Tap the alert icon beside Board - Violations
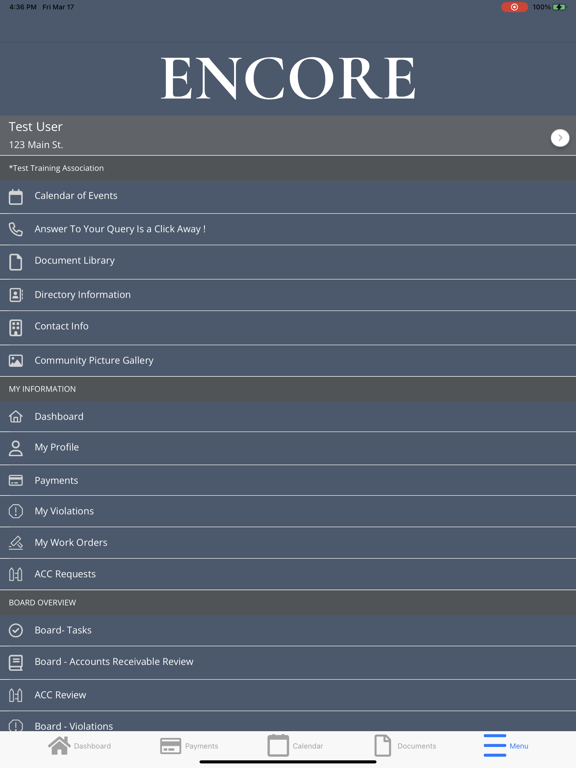Viewport: 576px width, 768px height. pyautogui.click(x=16, y=725)
